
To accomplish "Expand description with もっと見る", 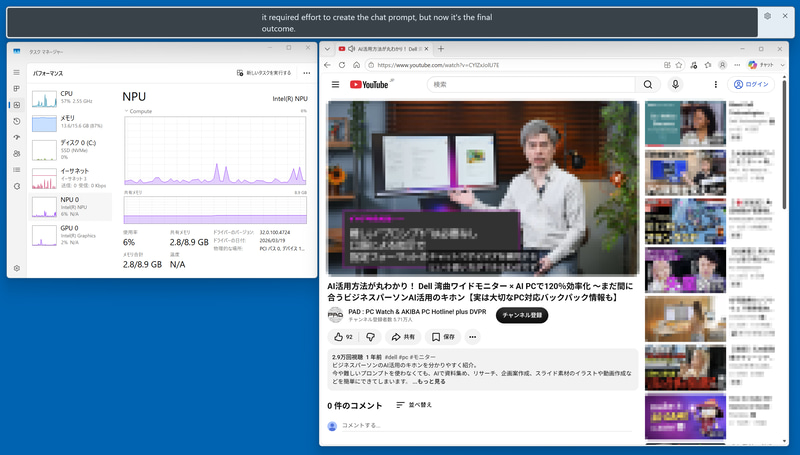I will pyautogui.click(x=432, y=382).
